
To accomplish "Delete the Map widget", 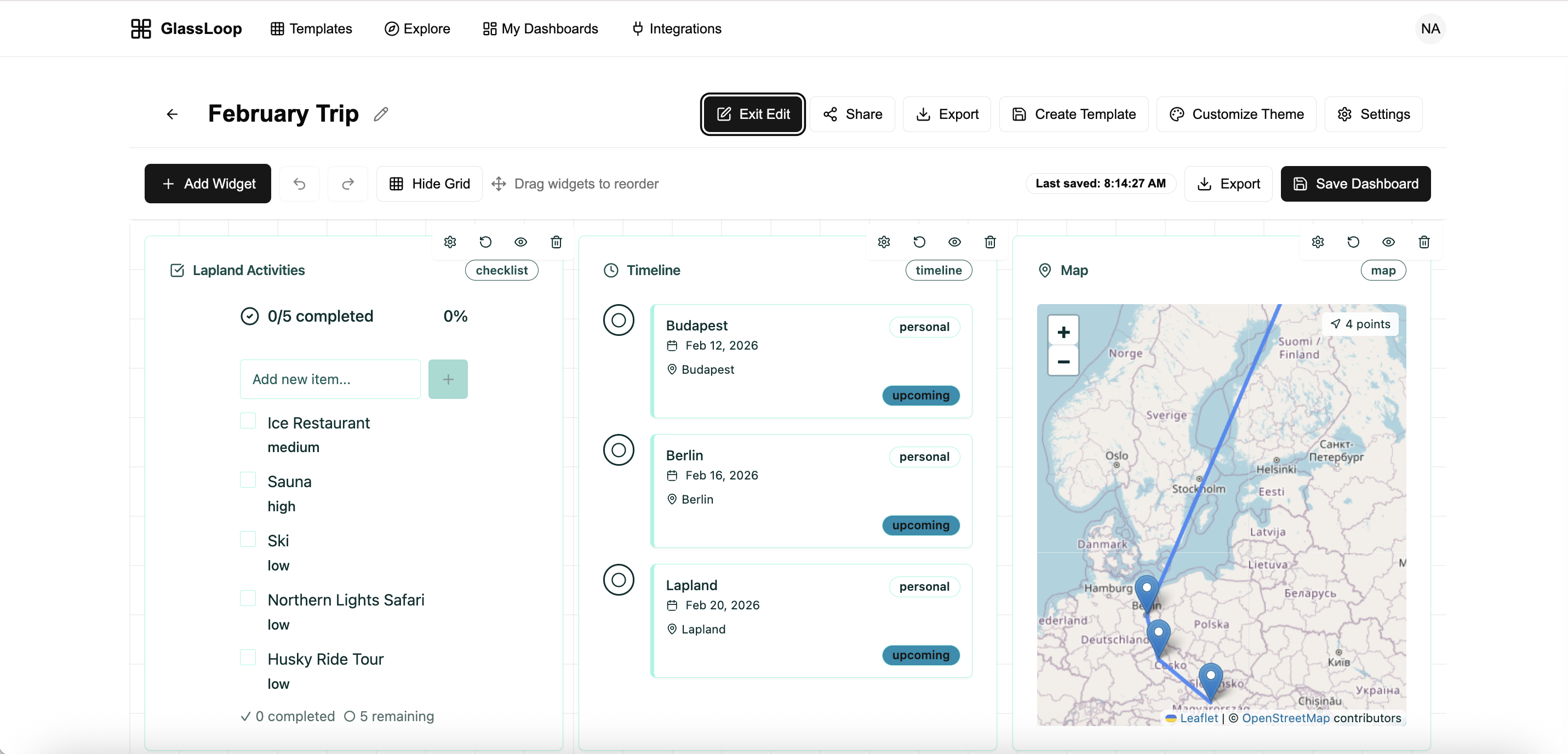I will (1424, 242).
